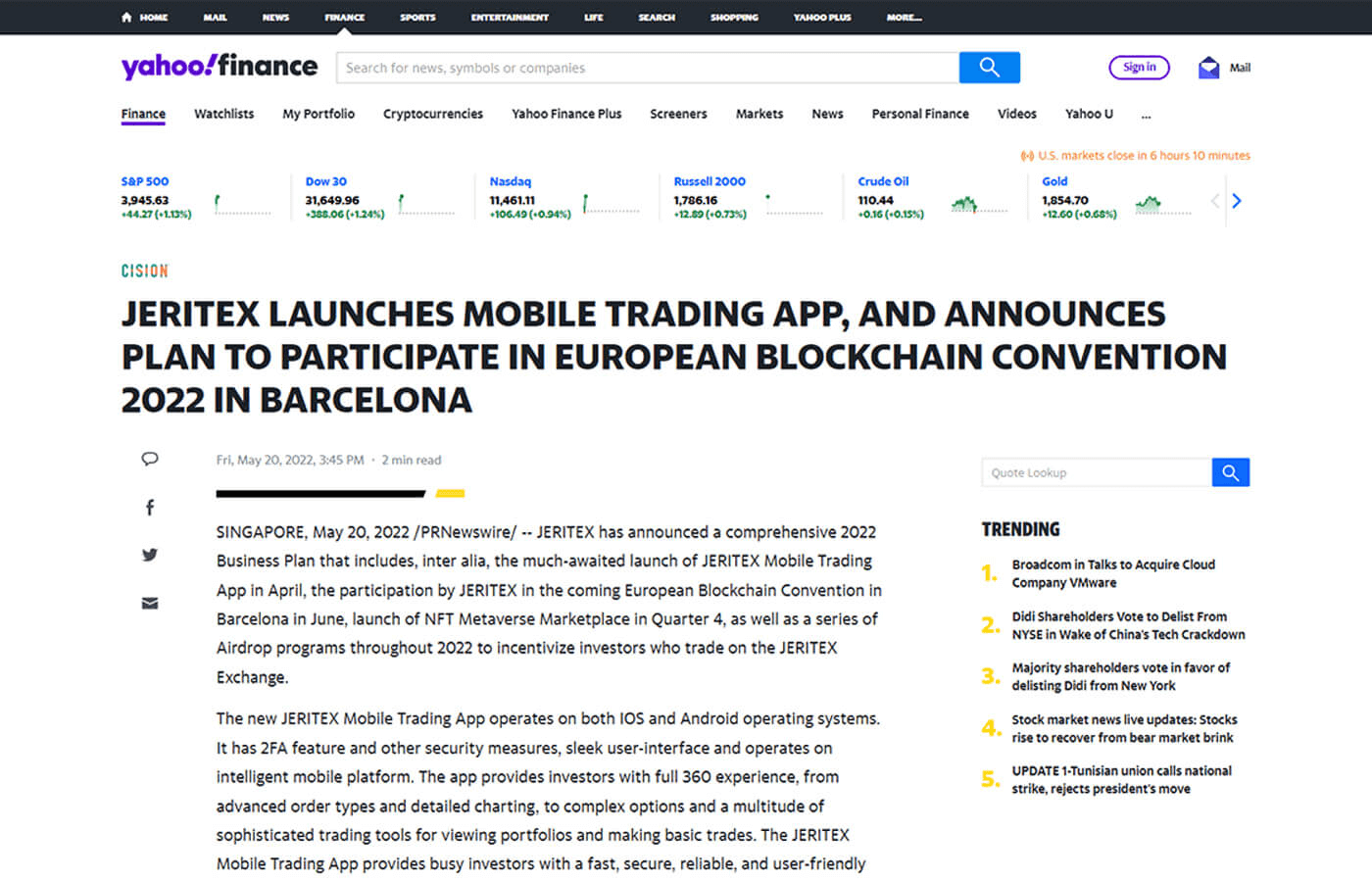Click the CISION source logo
The height and width of the screenshot is (882, 1372).
coord(145,271)
